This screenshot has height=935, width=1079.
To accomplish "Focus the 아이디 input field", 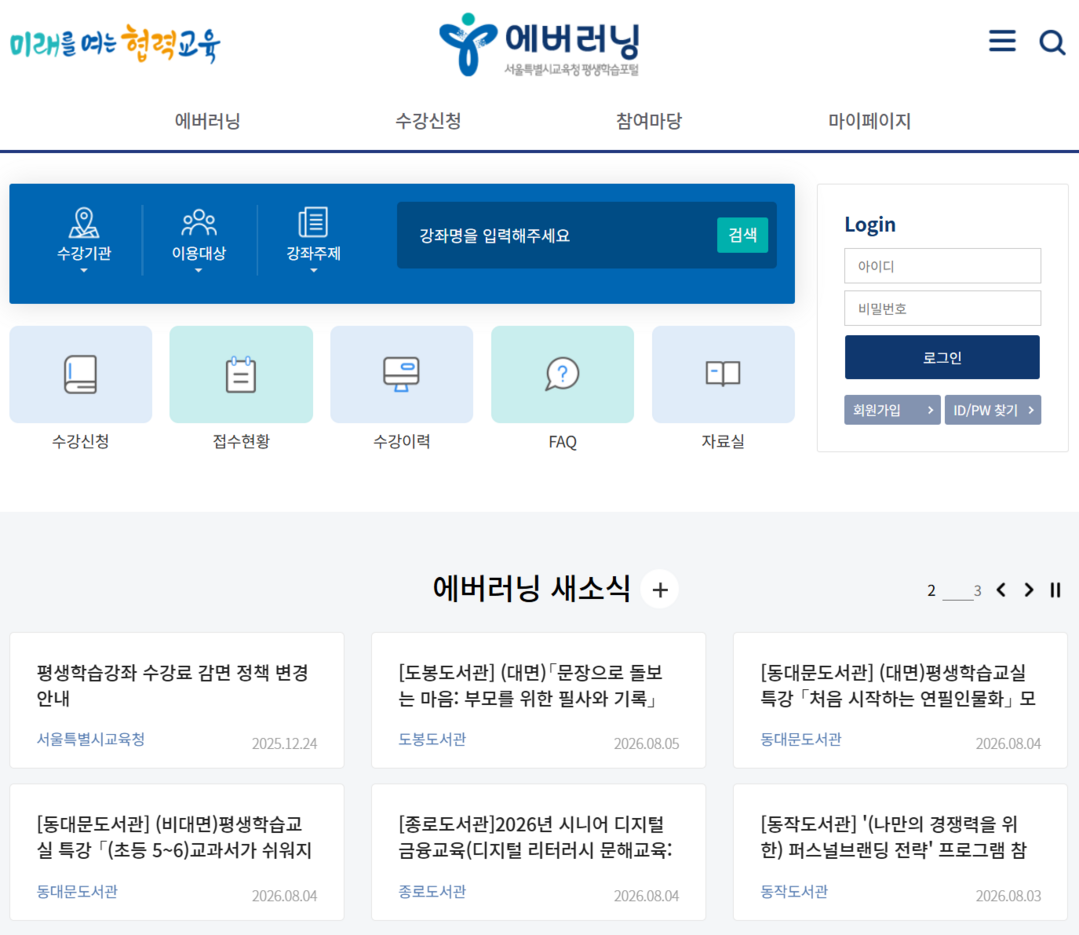I will pos(942,266).
